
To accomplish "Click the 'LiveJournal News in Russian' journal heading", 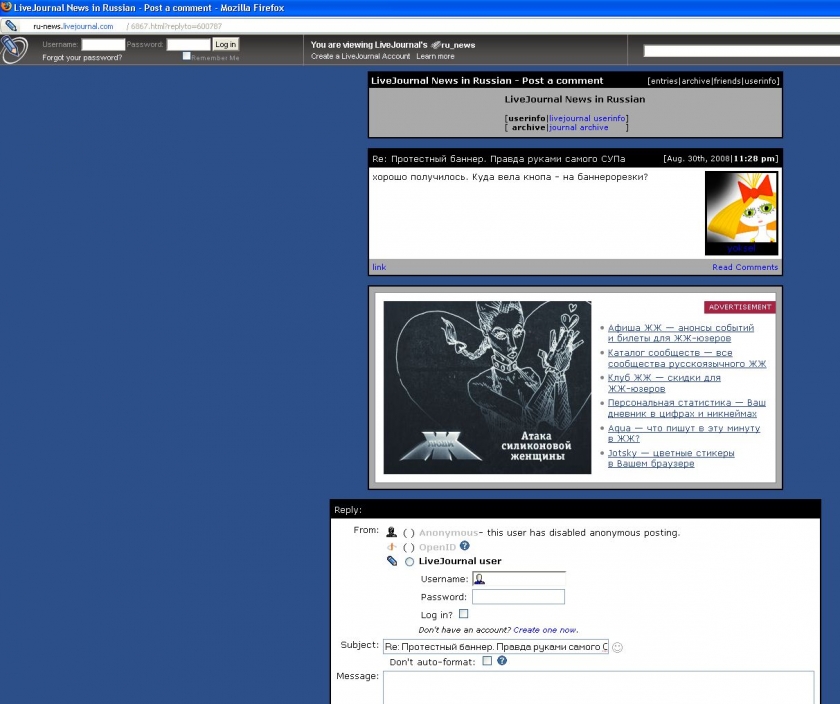I will coord(575,99).
